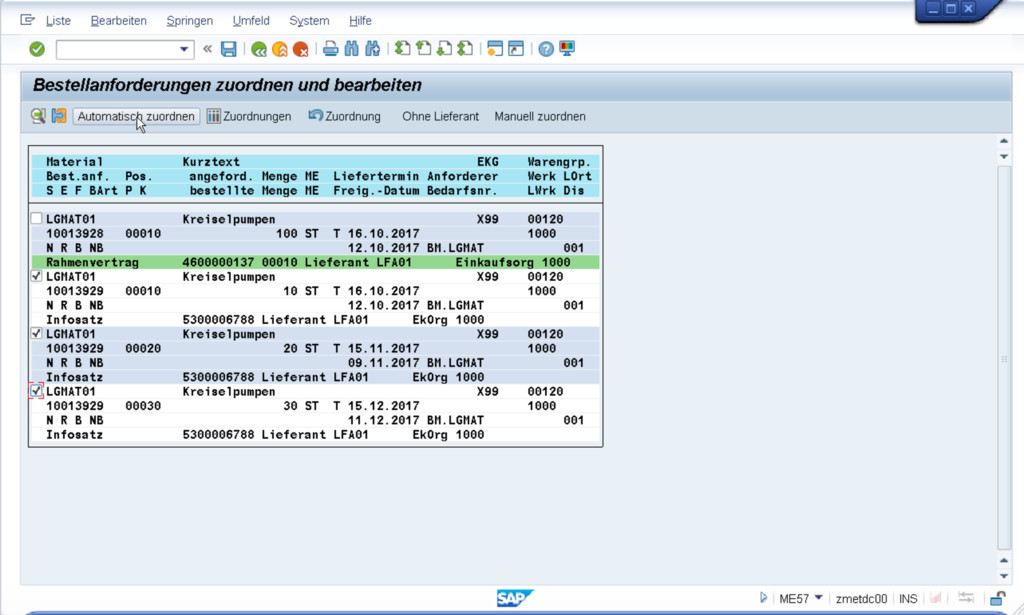
Task: Open the Liste menu icon at top-left
Action: point(27,20)
